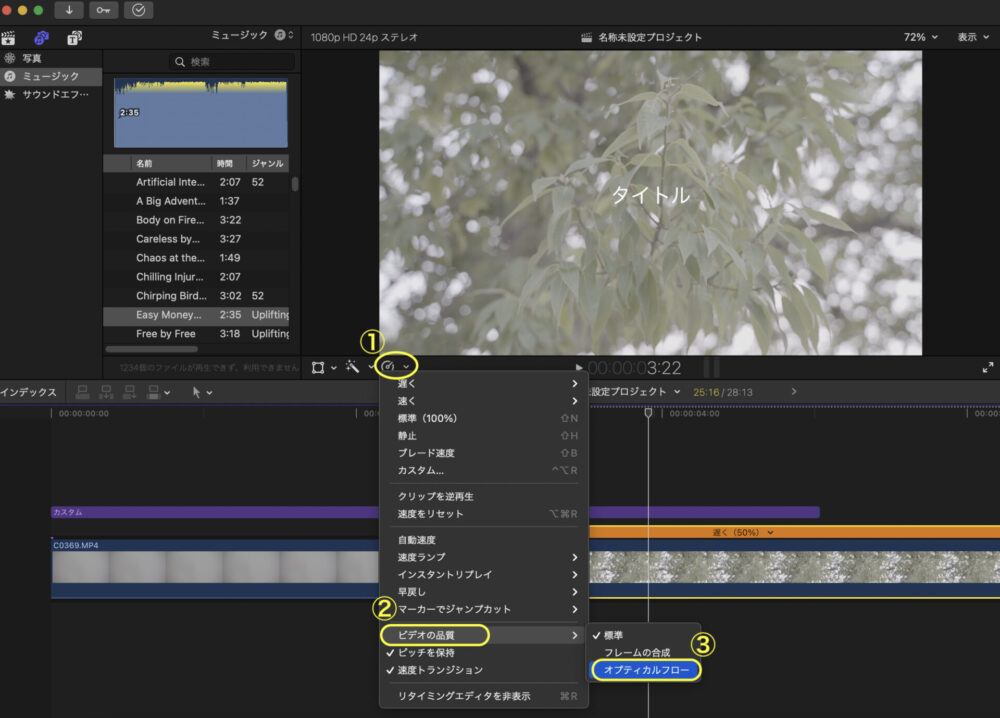Viewport: 1000px width, 718px height.
Task: Select クリップを逆再生 menu item
Action: [435, 496]
